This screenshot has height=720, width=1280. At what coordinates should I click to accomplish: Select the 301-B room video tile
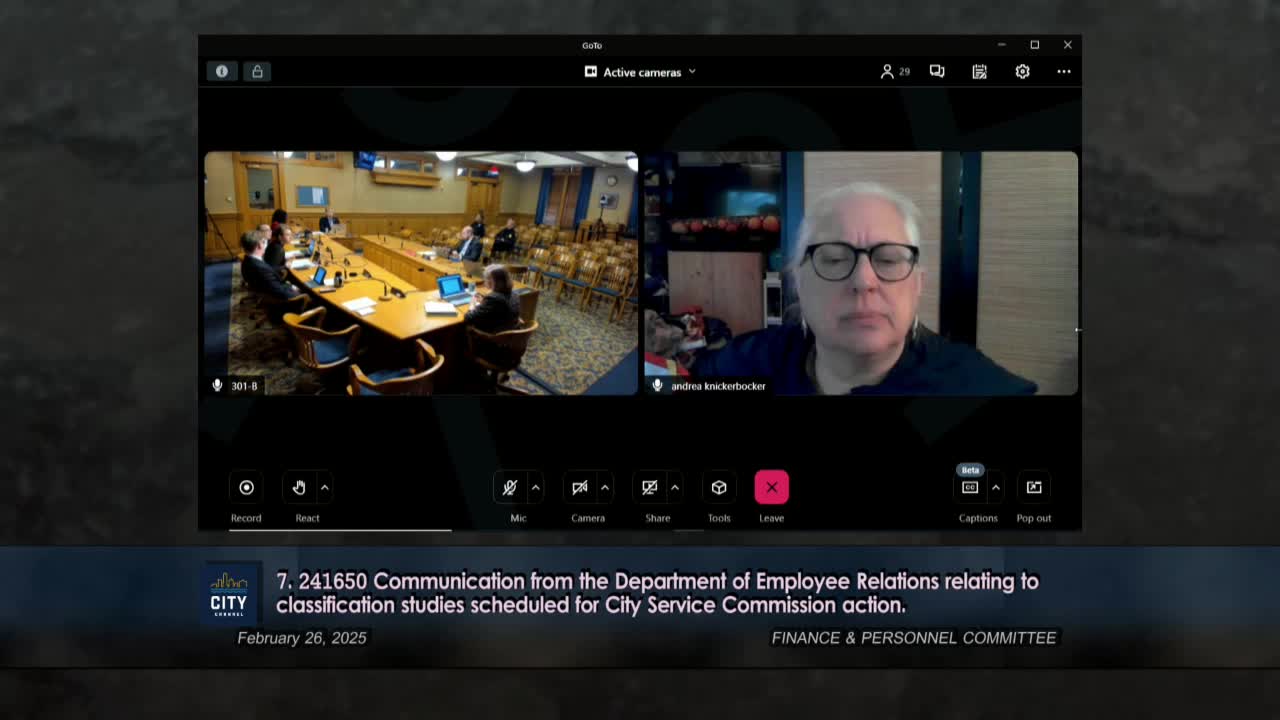pos(420,273)
